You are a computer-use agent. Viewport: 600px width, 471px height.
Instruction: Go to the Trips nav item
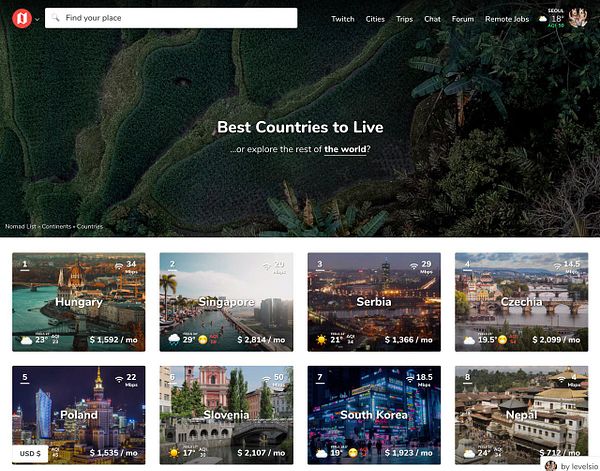point(404,19)
